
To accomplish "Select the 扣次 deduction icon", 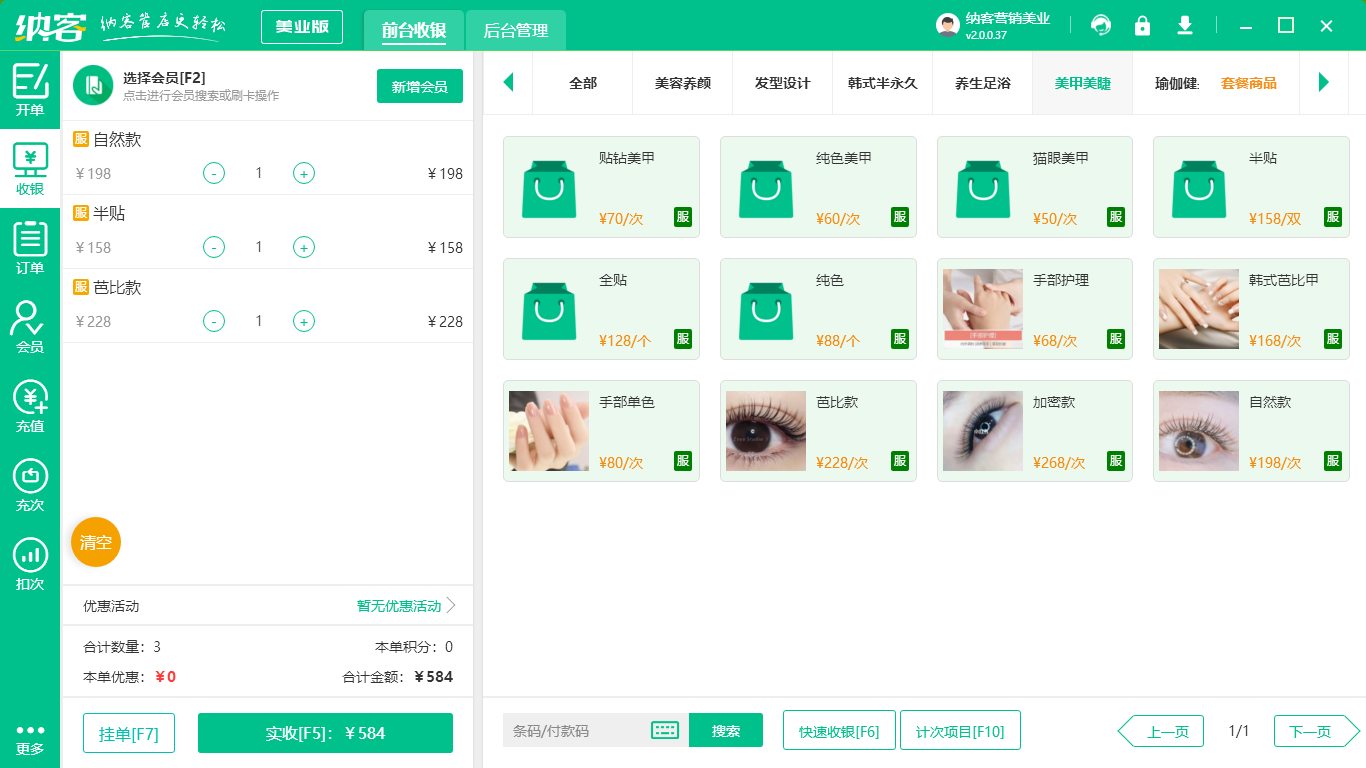I will coord(29,556).
